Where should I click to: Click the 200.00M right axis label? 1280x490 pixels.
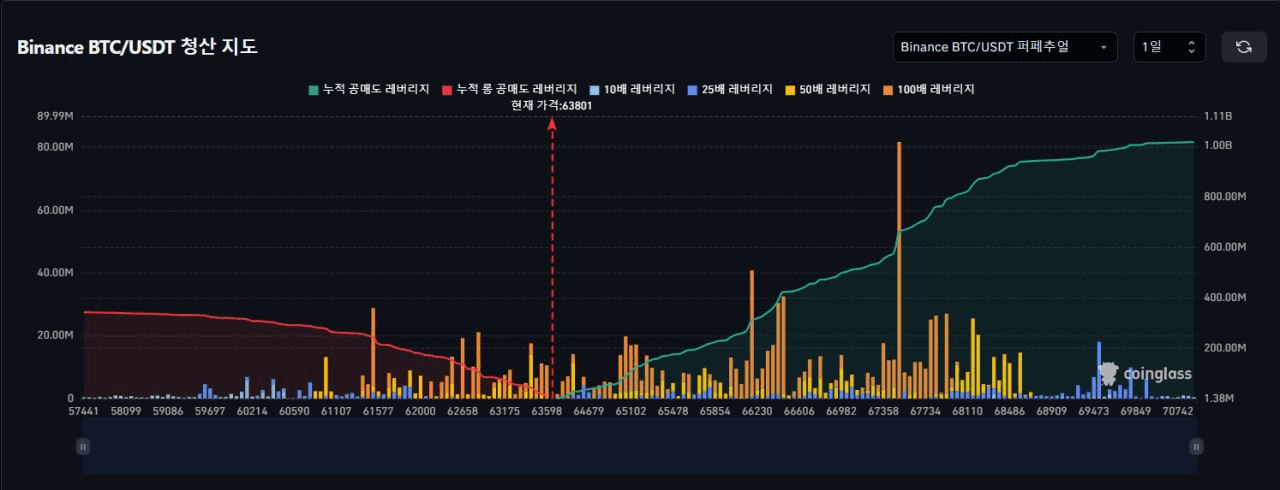[1224, 348]
